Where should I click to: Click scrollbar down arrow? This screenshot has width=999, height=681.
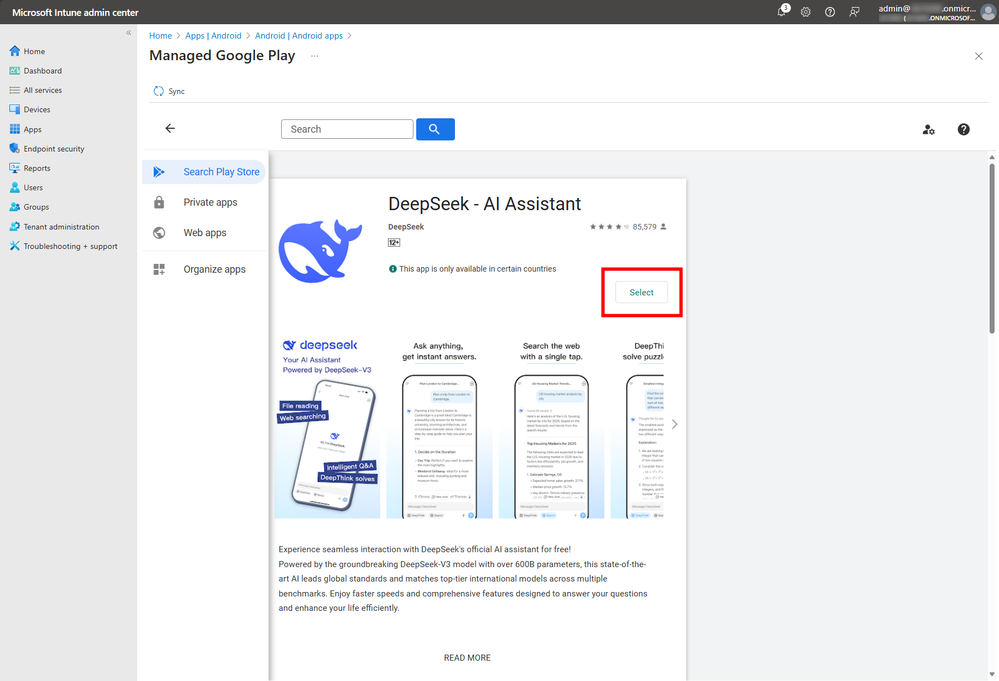click(992, 675)
